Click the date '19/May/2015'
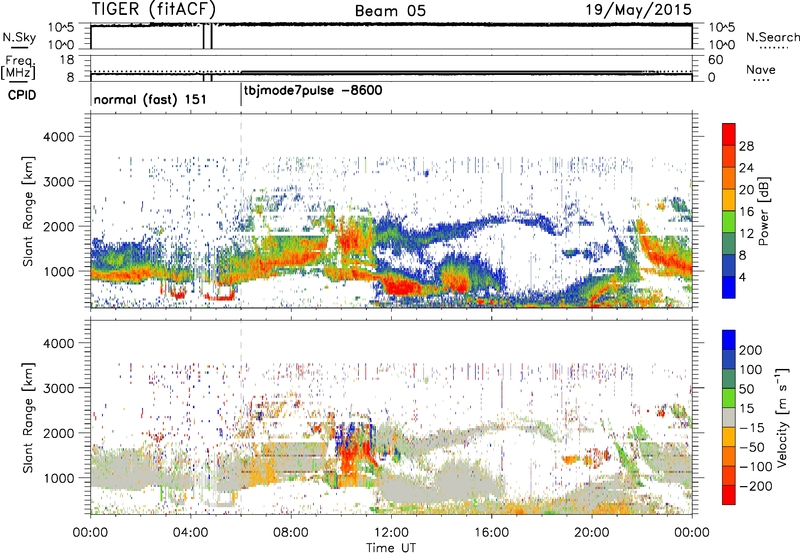This screenshot has height=554, width=800. (x=638, y=9)
